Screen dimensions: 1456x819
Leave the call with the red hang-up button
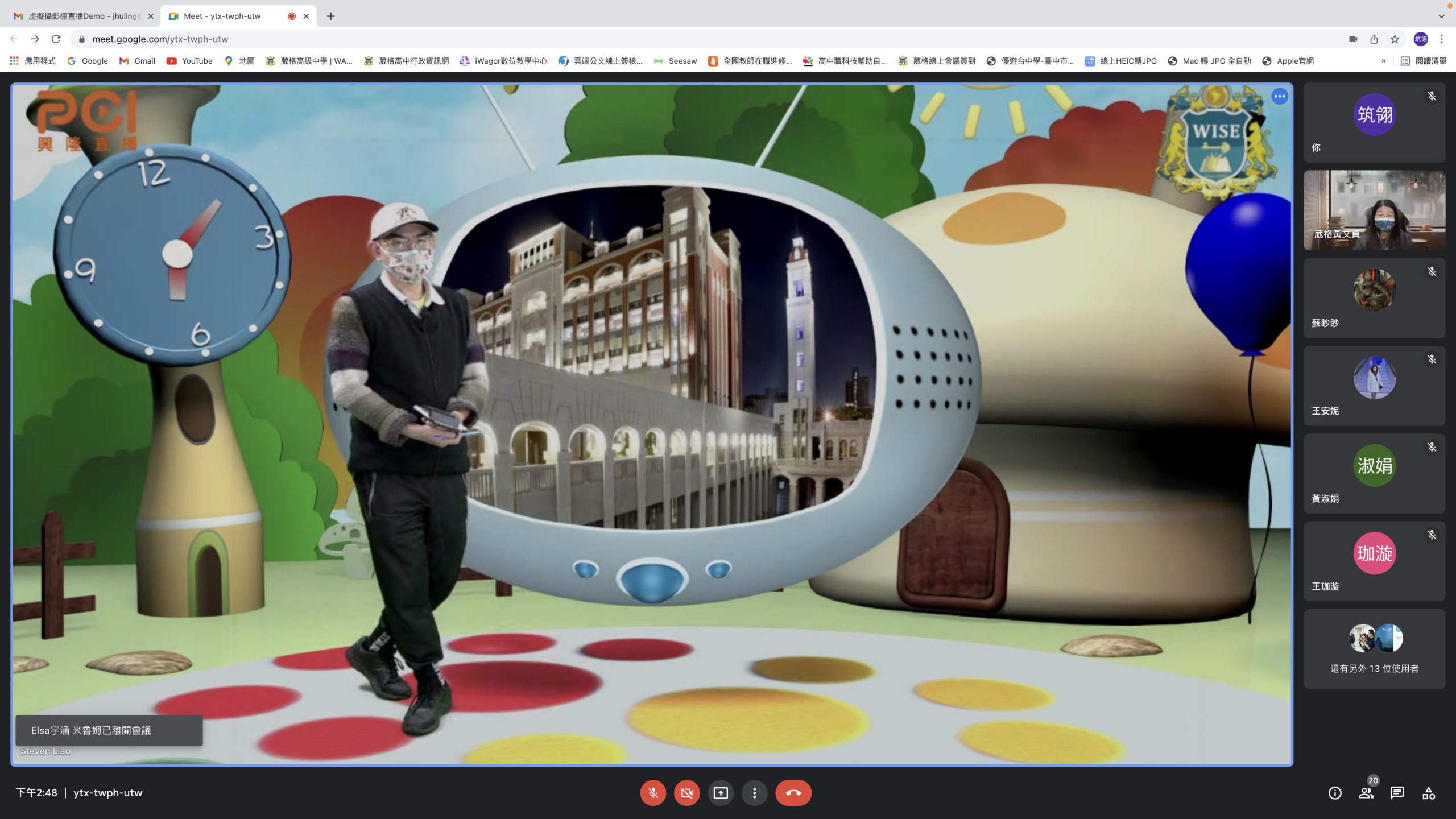coord(793,793)
